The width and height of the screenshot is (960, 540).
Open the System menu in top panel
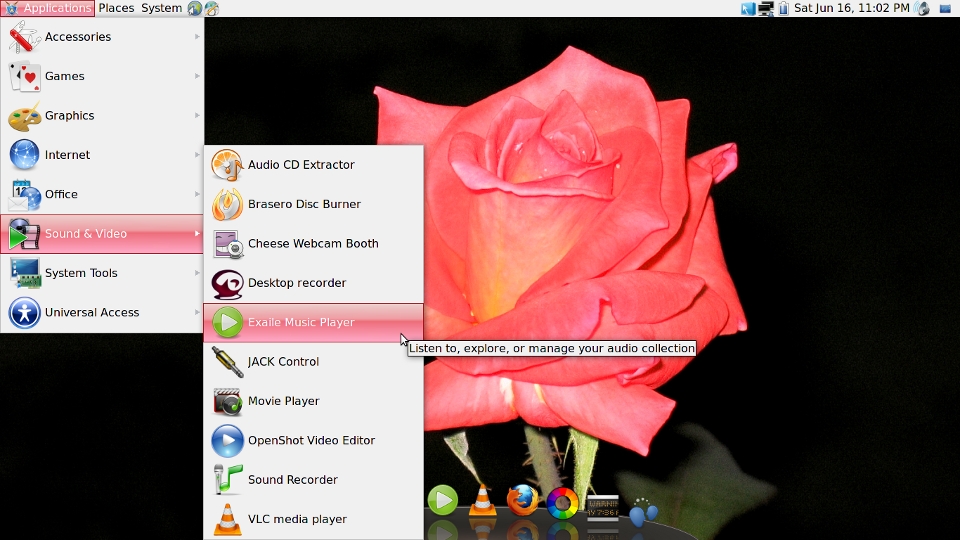click(x=161, y=8)
